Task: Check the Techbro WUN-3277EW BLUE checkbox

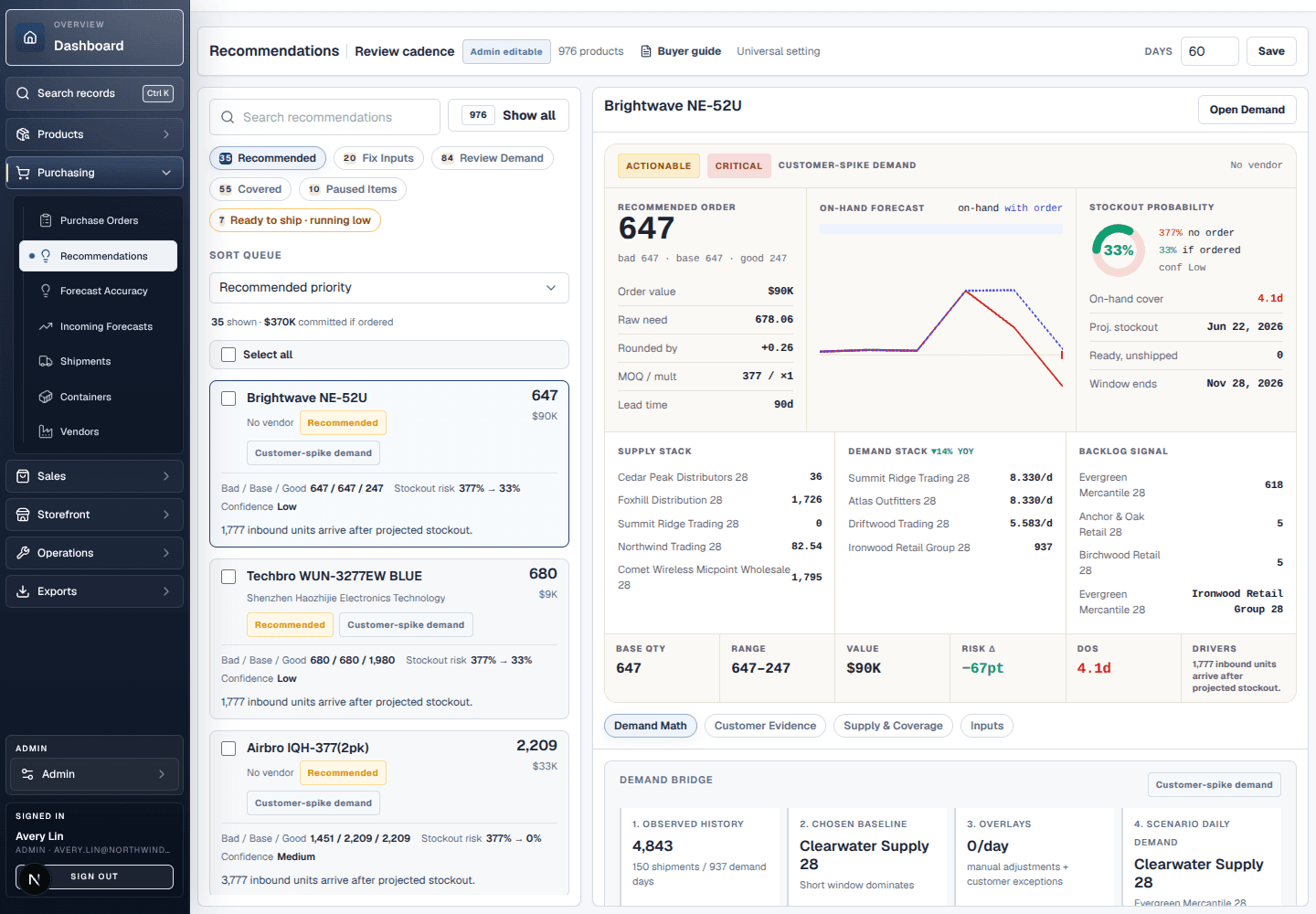Action: (x=228, y=576)
